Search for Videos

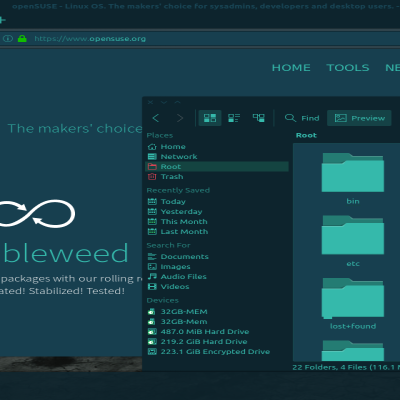tap(217, 287)
